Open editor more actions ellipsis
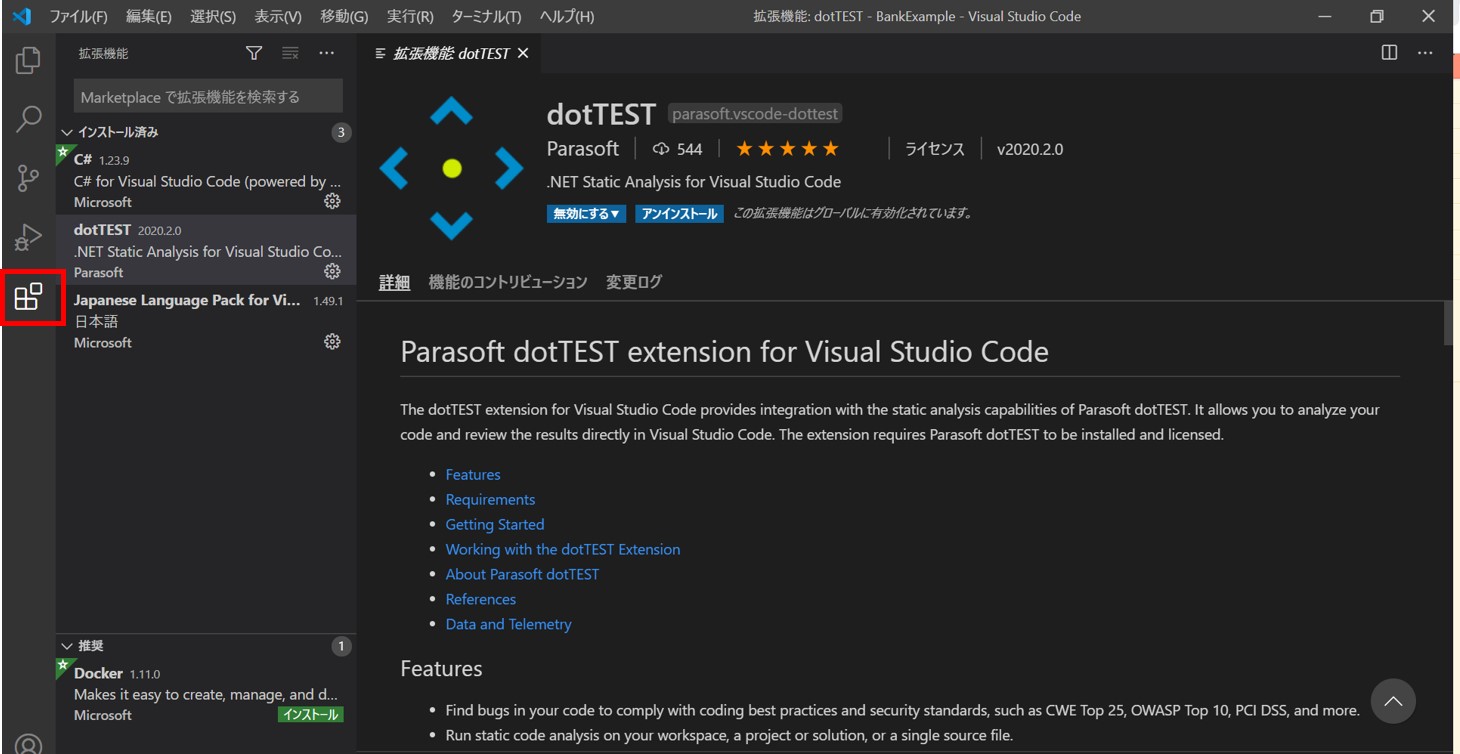 [x=1425, y=53]
